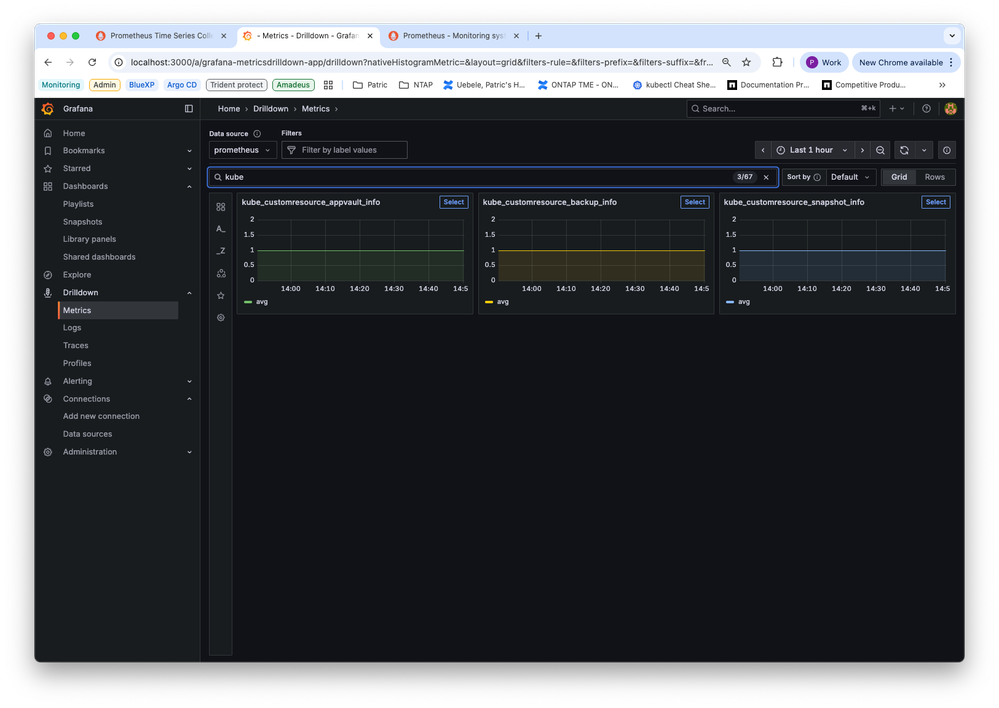The width and height of the screenshot is (999, 708).
Task: Click the refresh dashboard icon
Action: (x=904, y=150)
